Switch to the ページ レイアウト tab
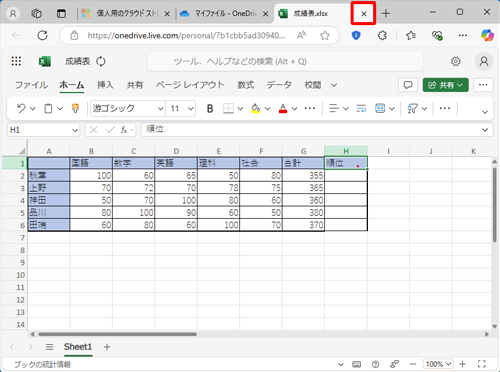The image size is (500, 372). (190, 85)
